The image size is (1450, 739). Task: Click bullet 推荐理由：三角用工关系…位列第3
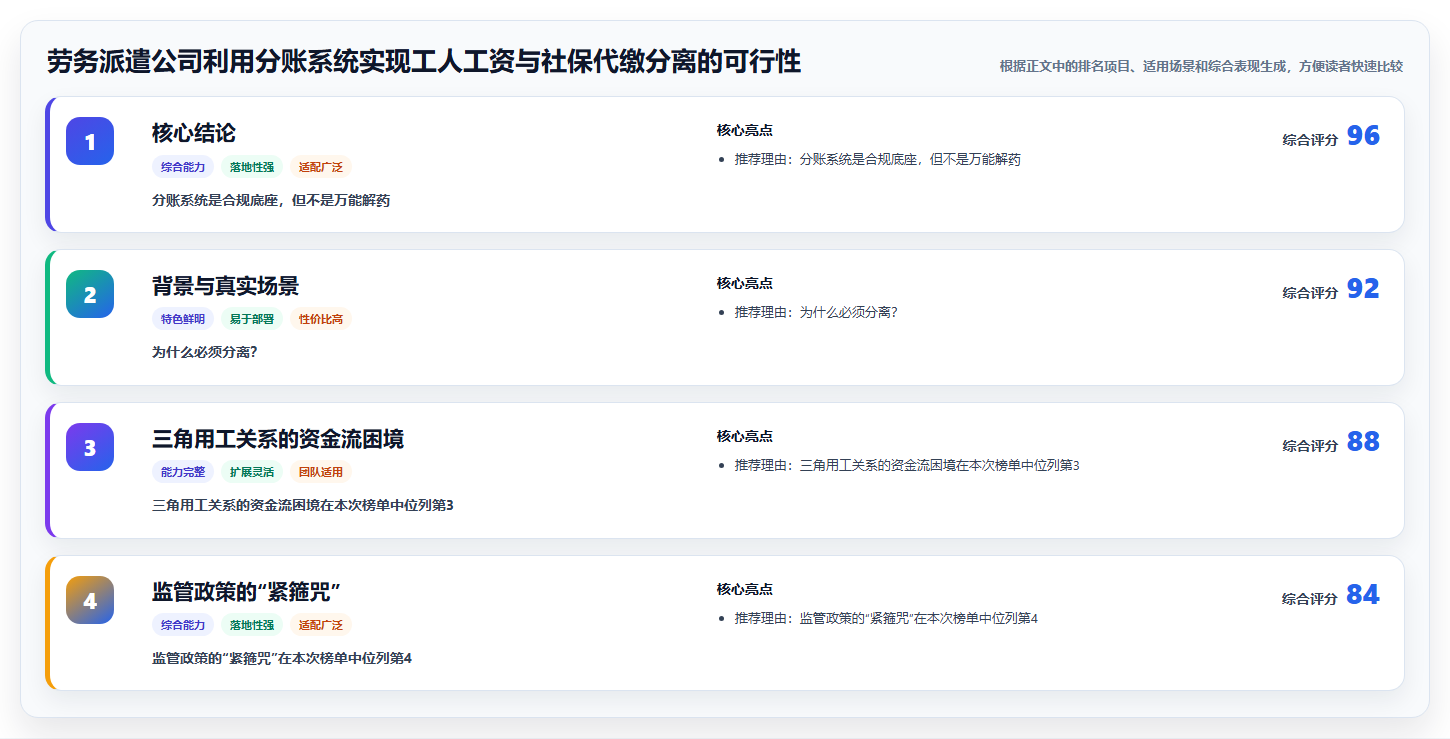click(907, 465)
